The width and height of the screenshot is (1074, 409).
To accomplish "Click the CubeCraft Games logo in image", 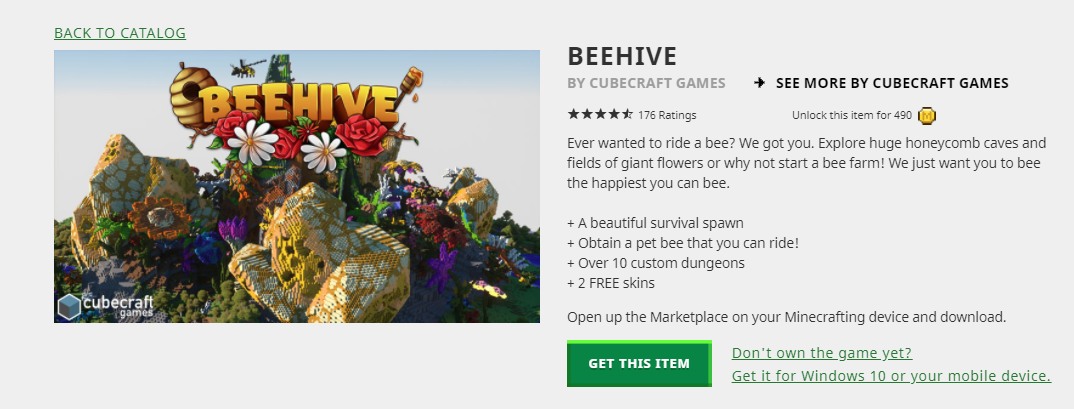I will 105,306.
